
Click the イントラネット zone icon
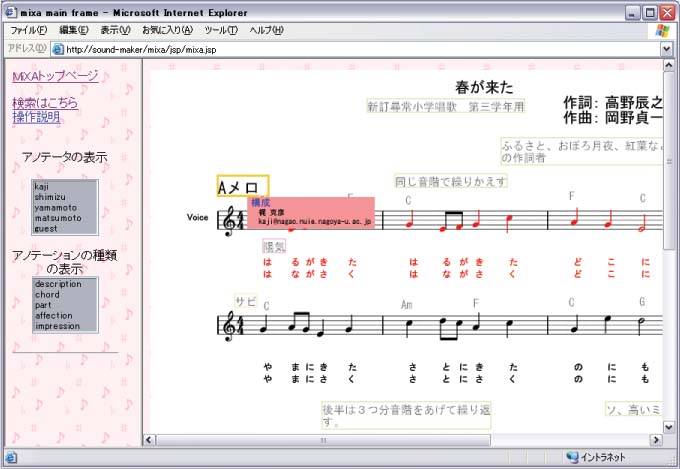click(x=572, y=457)
